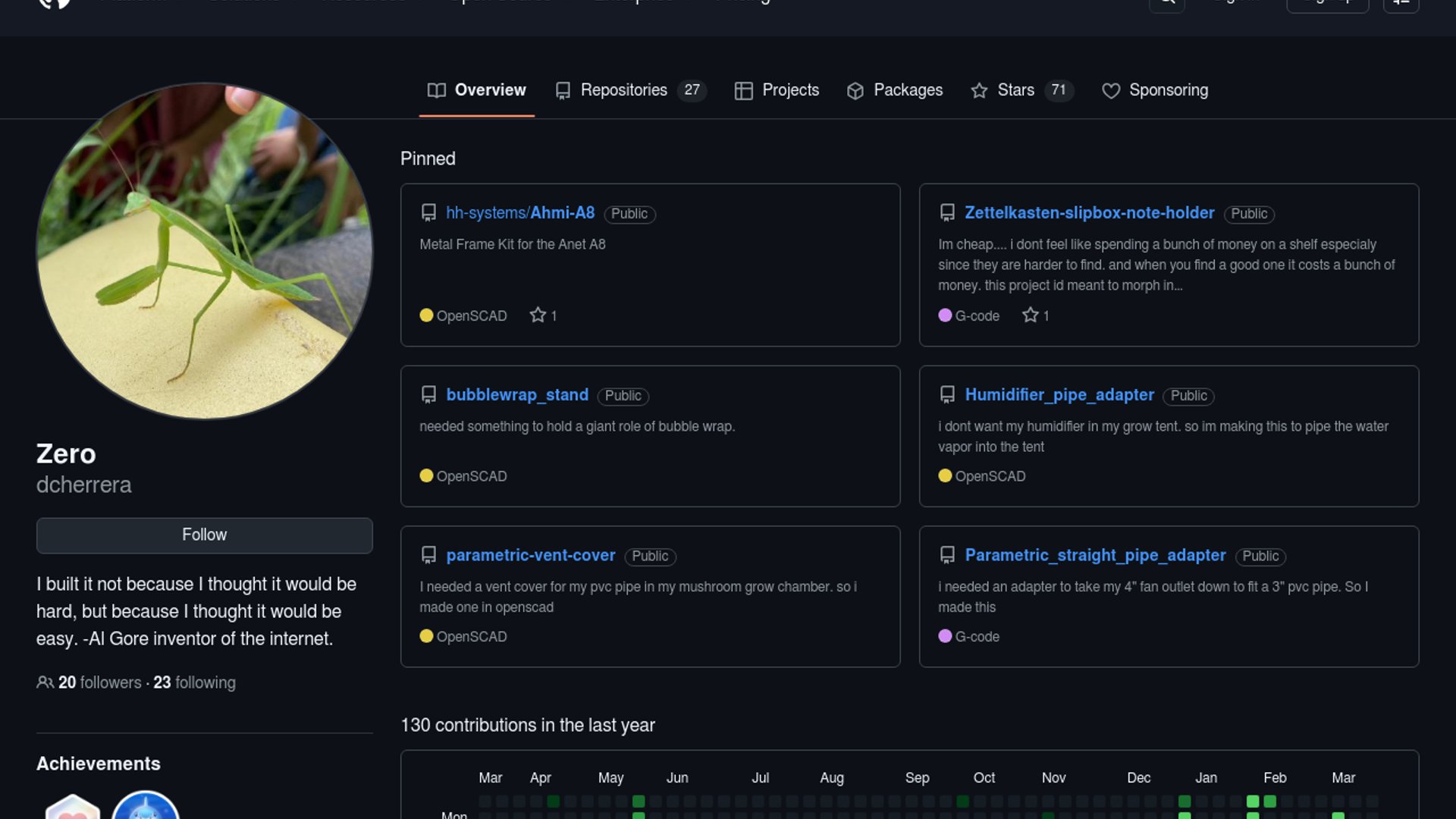Switch to the Stars tab
Viewport: 1456px width, 819px height.
(1015, 90)
